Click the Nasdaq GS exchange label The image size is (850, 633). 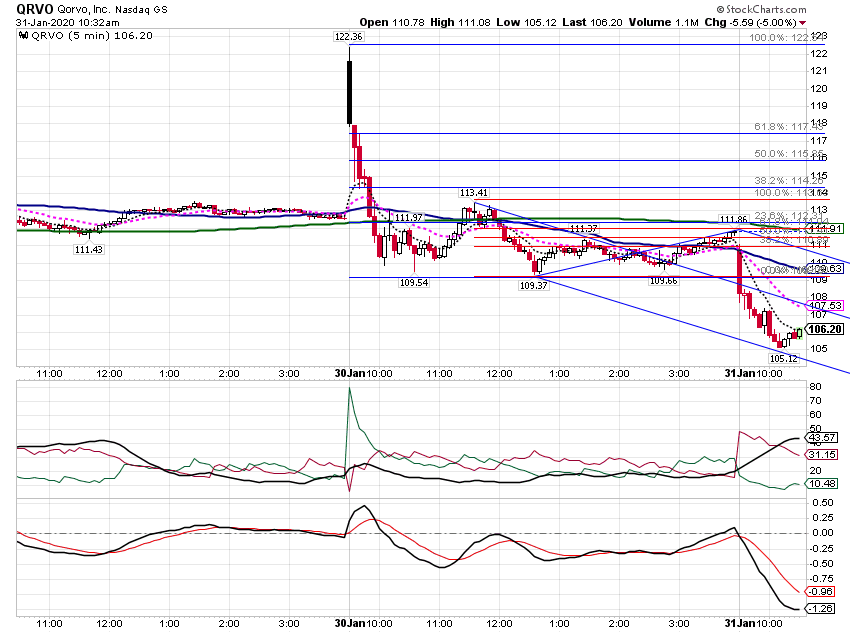(141, 10)
